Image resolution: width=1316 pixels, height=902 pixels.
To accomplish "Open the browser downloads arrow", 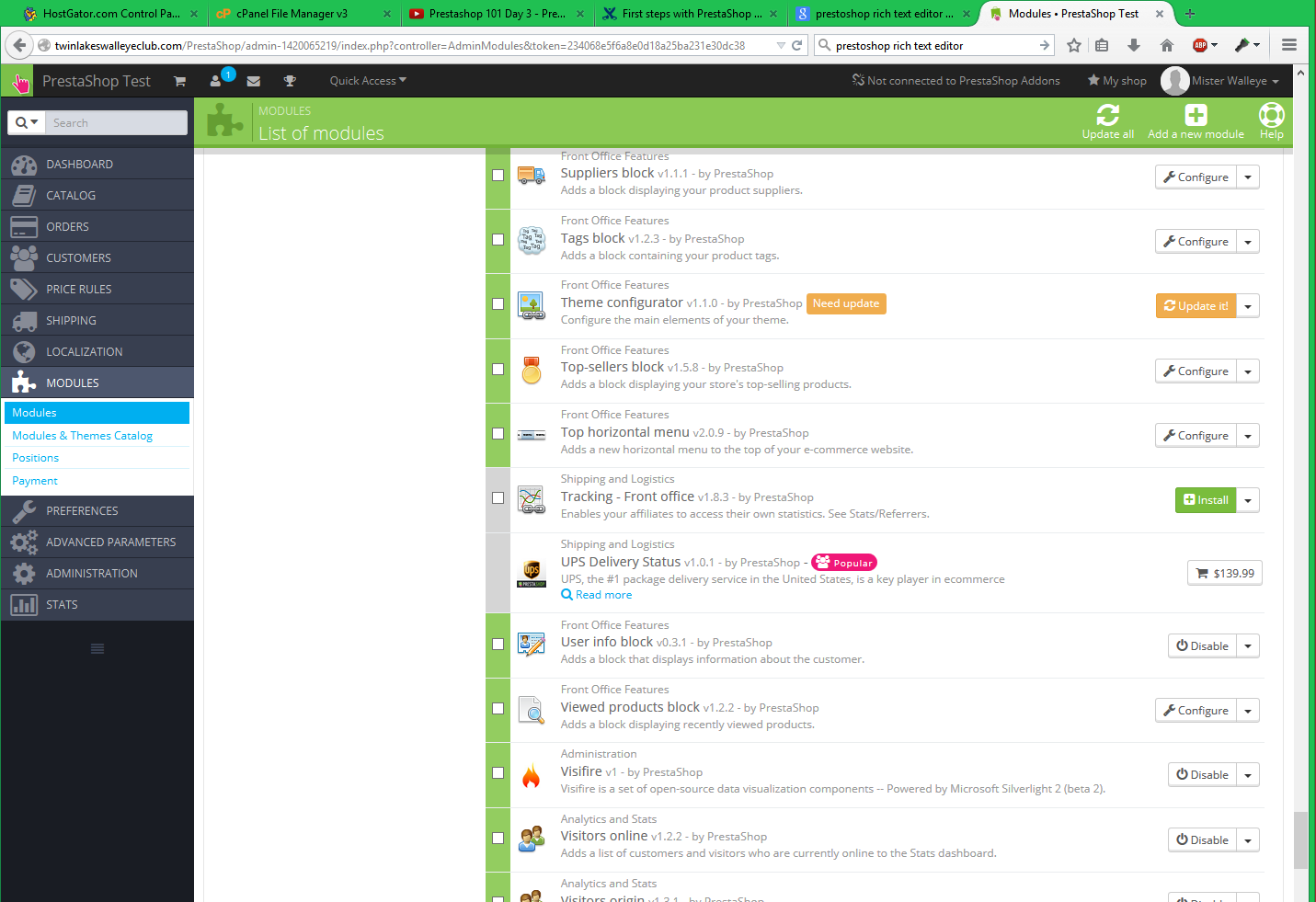I will [1134, 45].
